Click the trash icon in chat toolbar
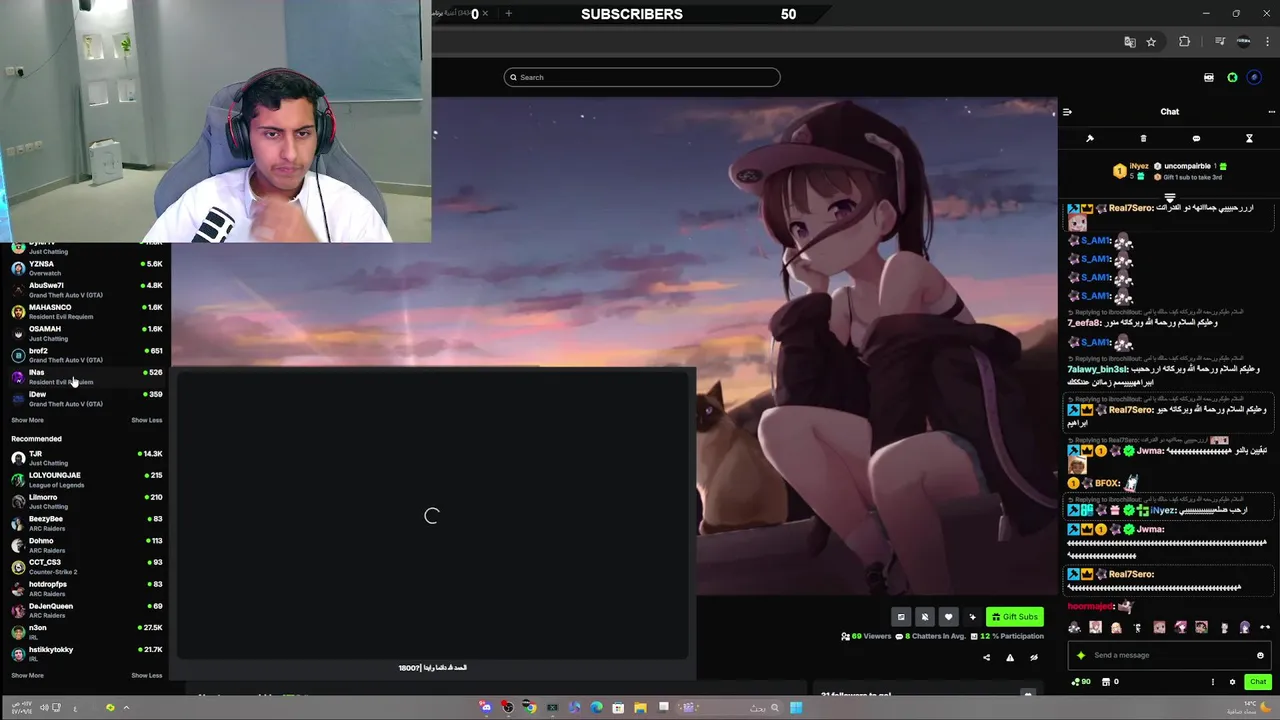The width and height of the screenshot is (1280, 720). click(x=1143, y=138)
